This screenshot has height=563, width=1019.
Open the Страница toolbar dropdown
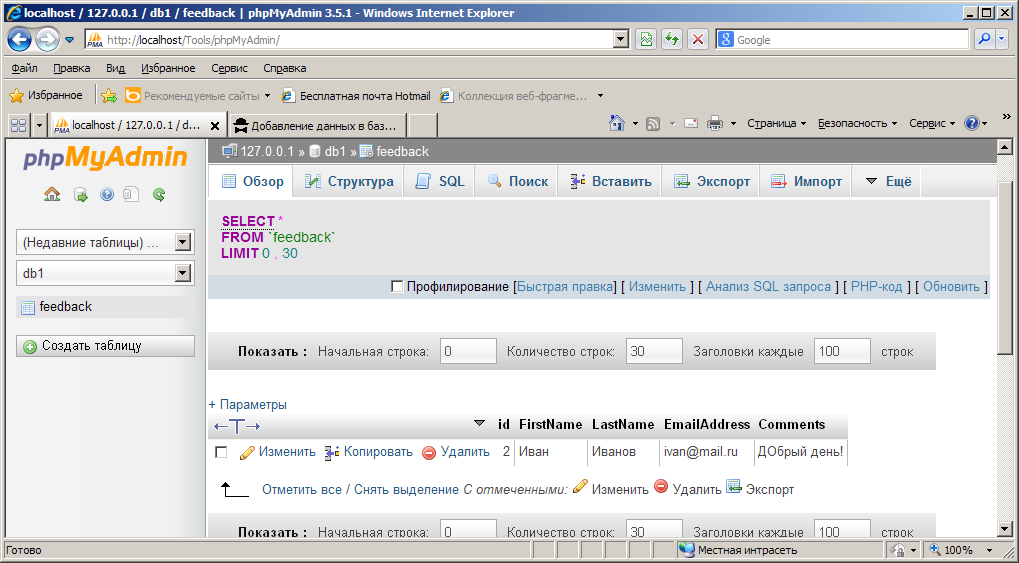click(x=777, y=123)
